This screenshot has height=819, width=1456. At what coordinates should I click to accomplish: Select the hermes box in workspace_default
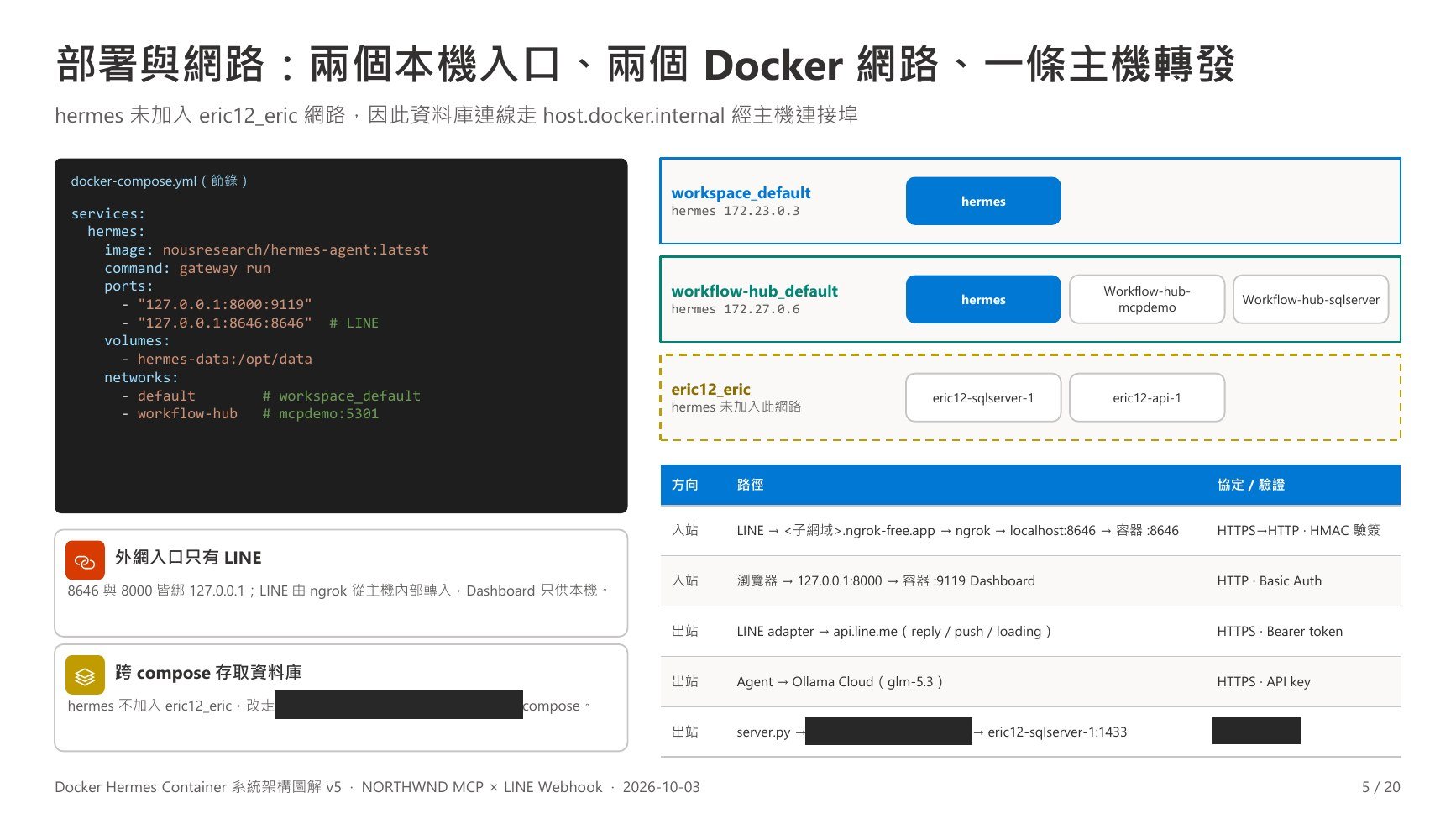[983, 201]
